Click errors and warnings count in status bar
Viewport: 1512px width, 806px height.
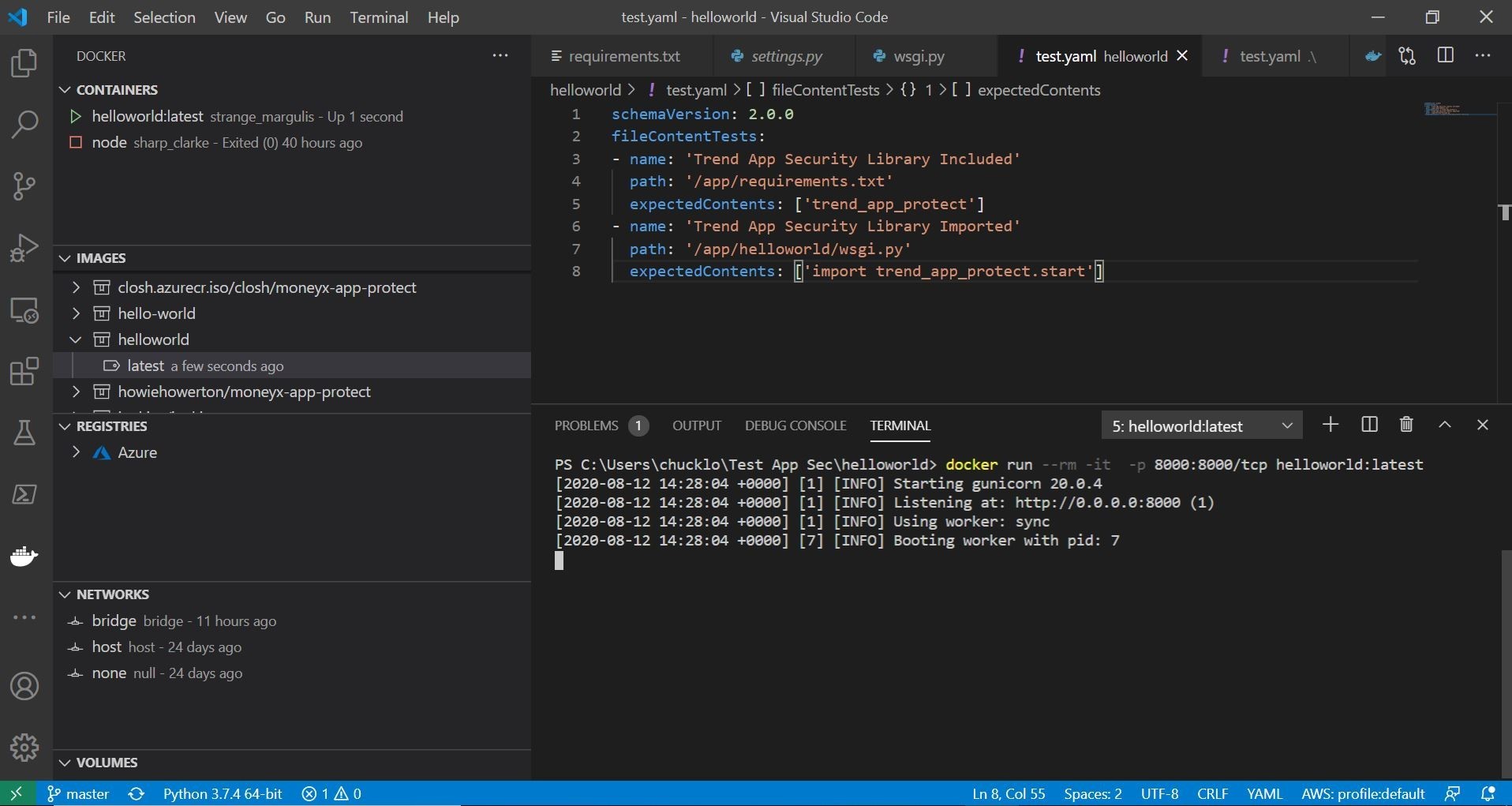click(331, 793)
